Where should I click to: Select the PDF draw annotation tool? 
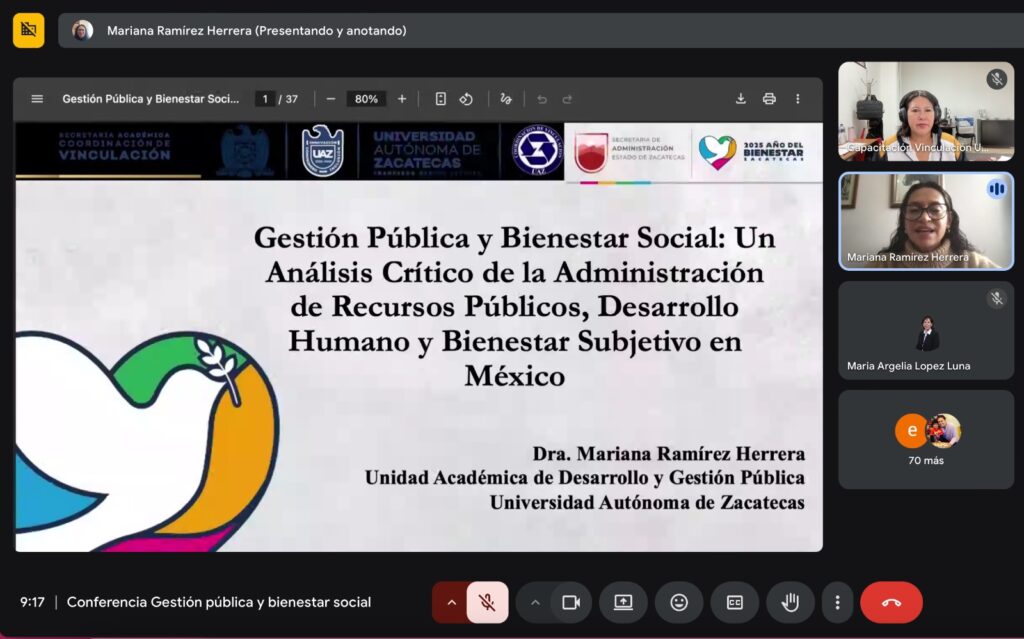coord(506,99)
